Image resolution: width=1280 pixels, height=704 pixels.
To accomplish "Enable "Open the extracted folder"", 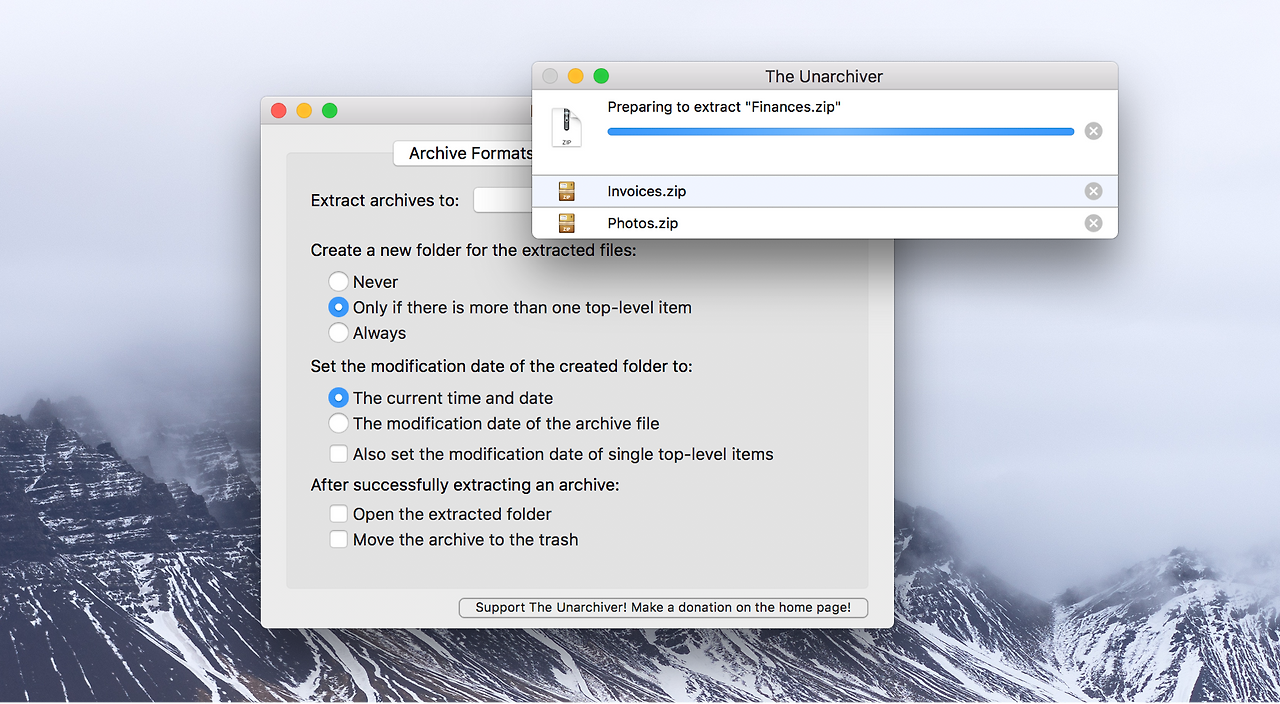I will 338,514.
